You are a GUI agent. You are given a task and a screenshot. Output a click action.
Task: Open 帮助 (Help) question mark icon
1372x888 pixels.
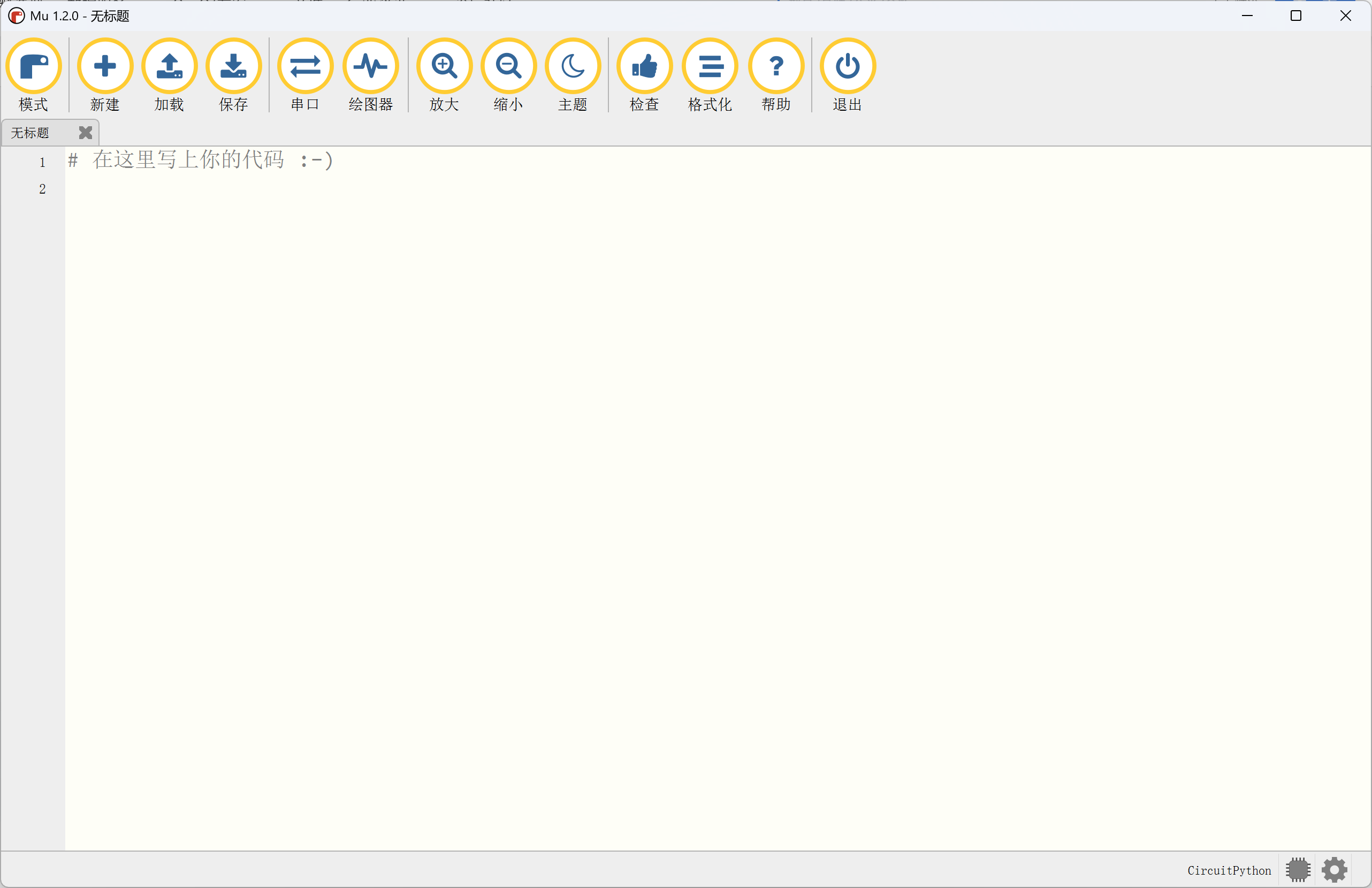776,66
